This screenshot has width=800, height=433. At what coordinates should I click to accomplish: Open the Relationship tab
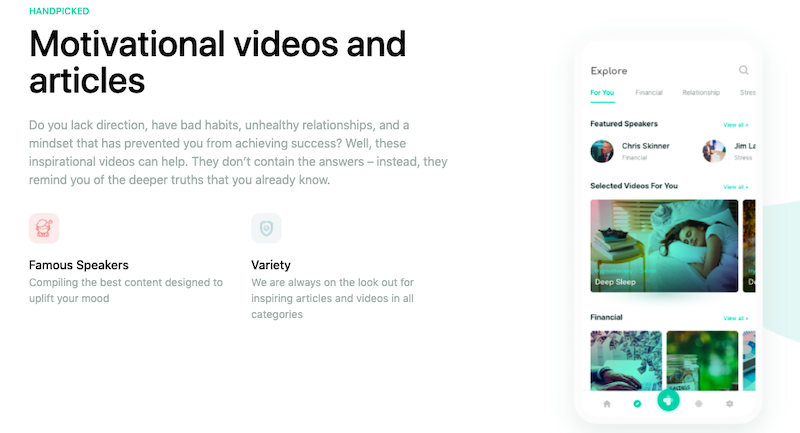(701, 93)
